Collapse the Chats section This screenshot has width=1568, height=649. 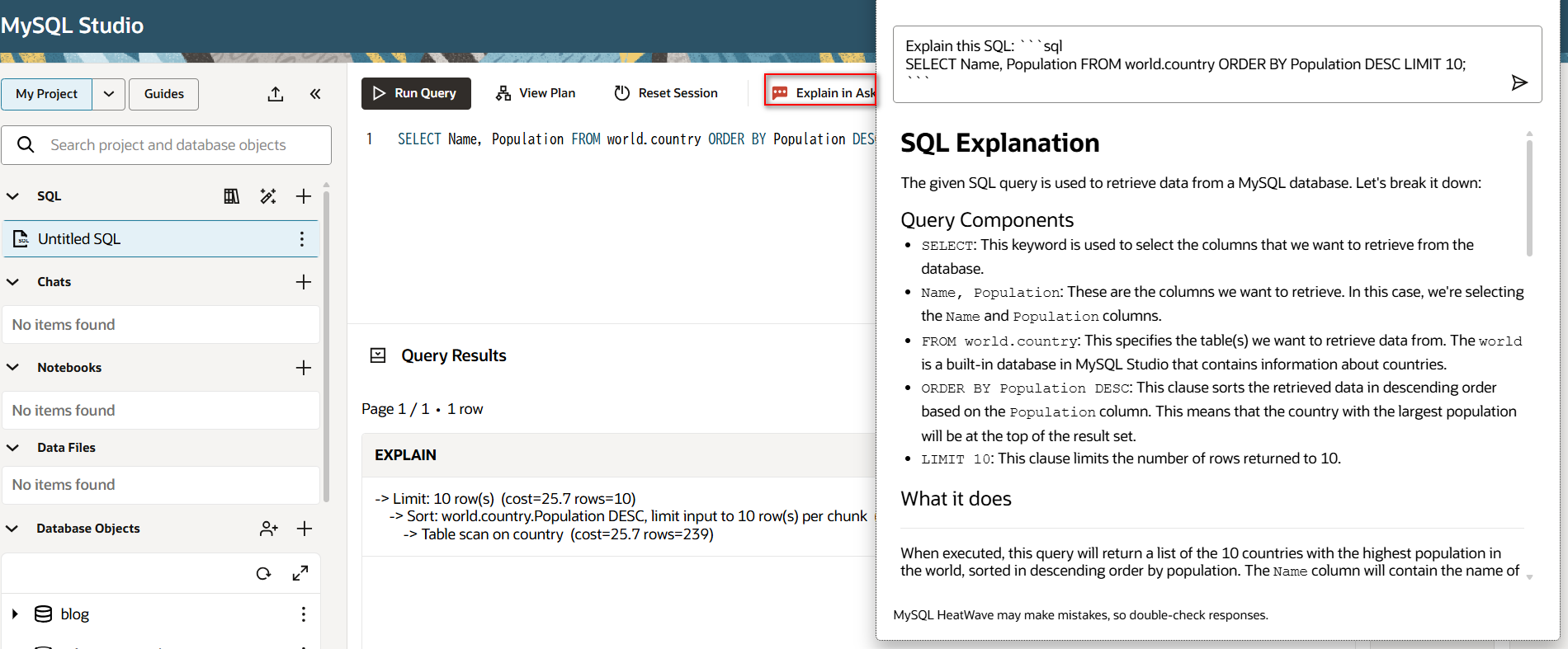pyautogui.click(x=13, y=282)
